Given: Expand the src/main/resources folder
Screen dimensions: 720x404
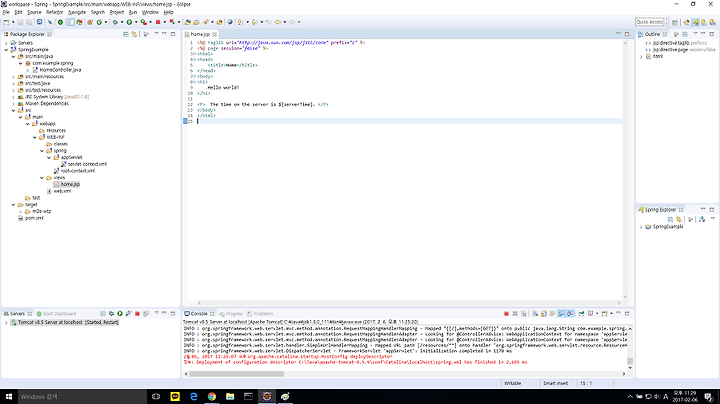Looking at the screenshot, I should pyautogui.click(x=13, y=77).
